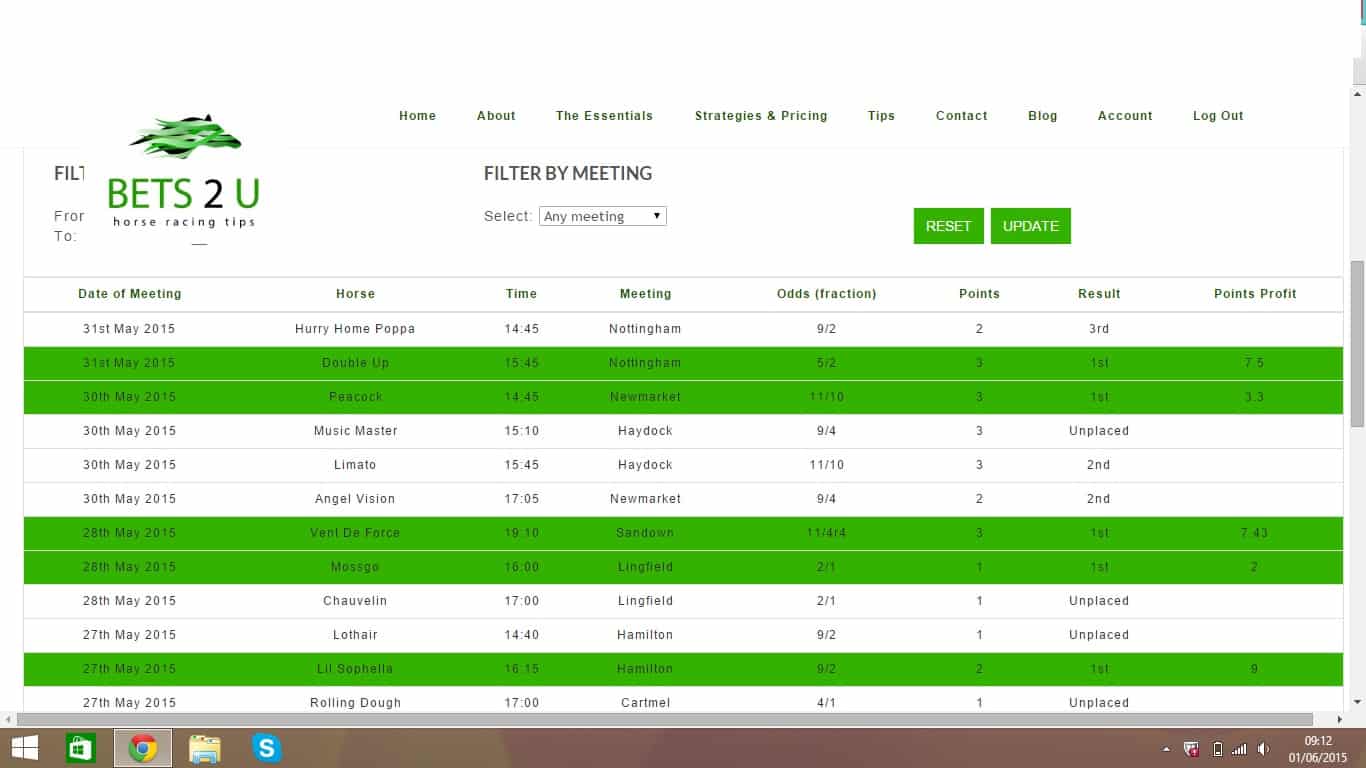
Task: Click the horizontal scrollbar right arrow
Action: tap(1340, 719)
